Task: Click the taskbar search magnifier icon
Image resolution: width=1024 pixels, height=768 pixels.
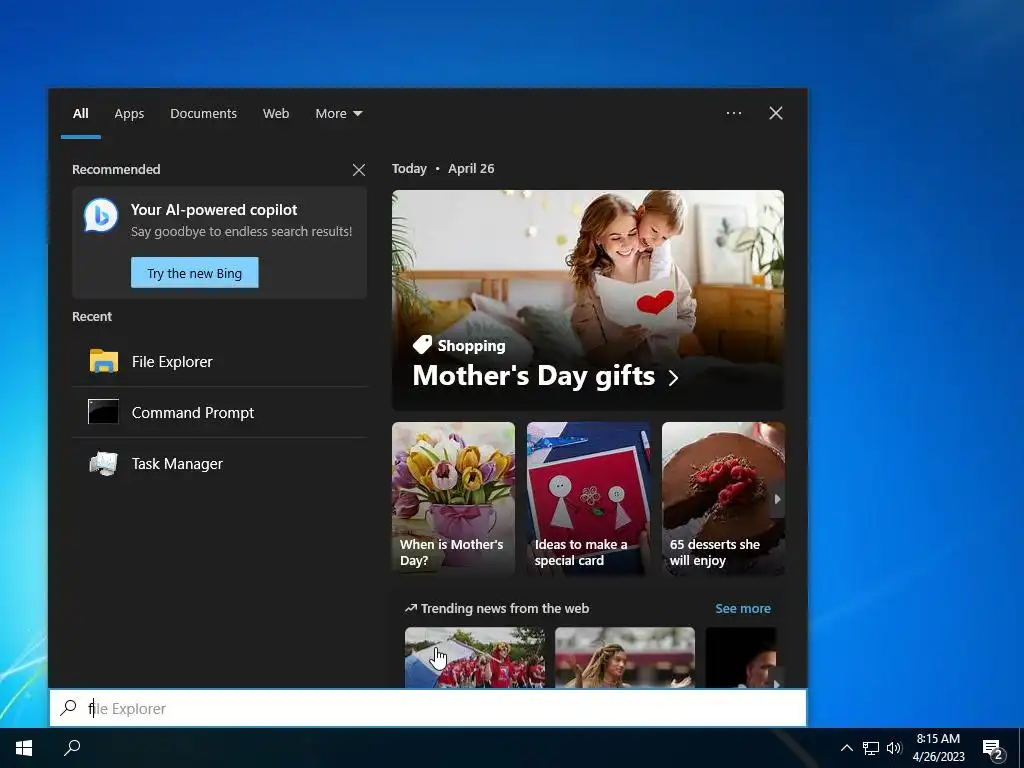Action: (72, 748)
